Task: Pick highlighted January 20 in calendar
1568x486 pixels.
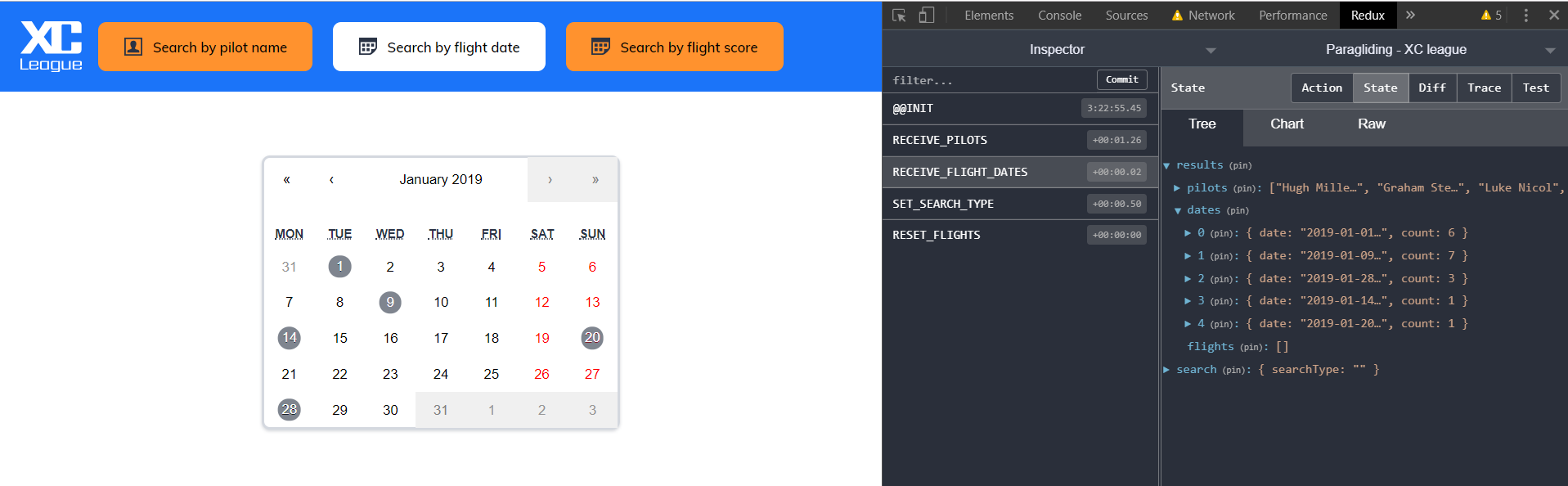Action: pyautogui.click(x=592, y=338)
